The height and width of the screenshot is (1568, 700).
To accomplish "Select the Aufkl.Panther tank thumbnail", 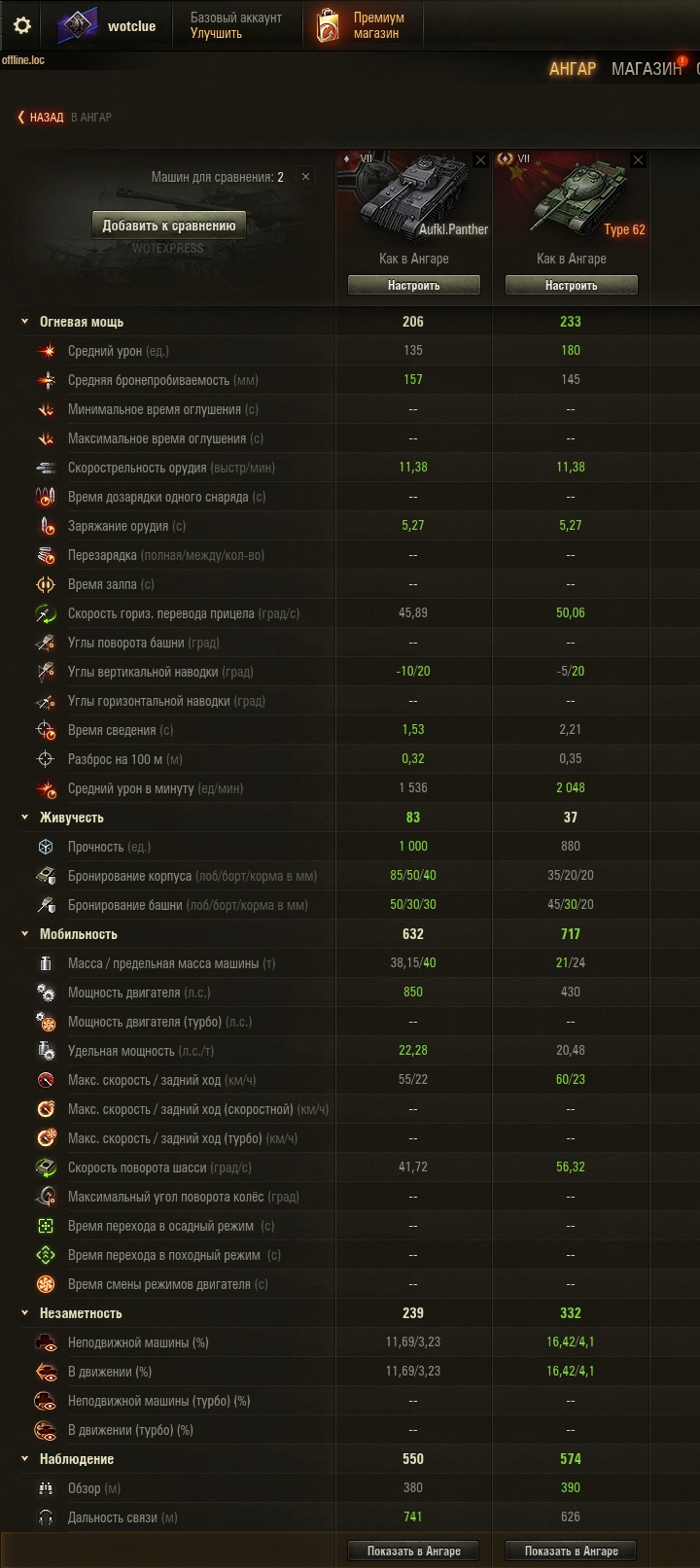I will tap(414, 194).
